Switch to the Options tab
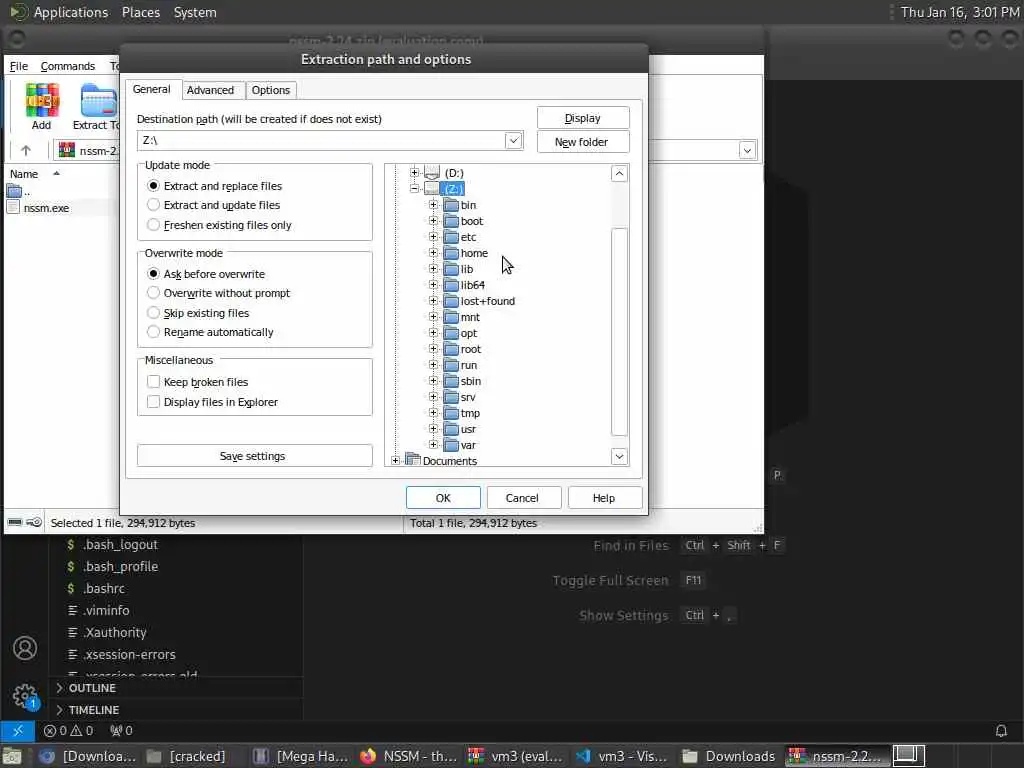 (x=270, y=90)
